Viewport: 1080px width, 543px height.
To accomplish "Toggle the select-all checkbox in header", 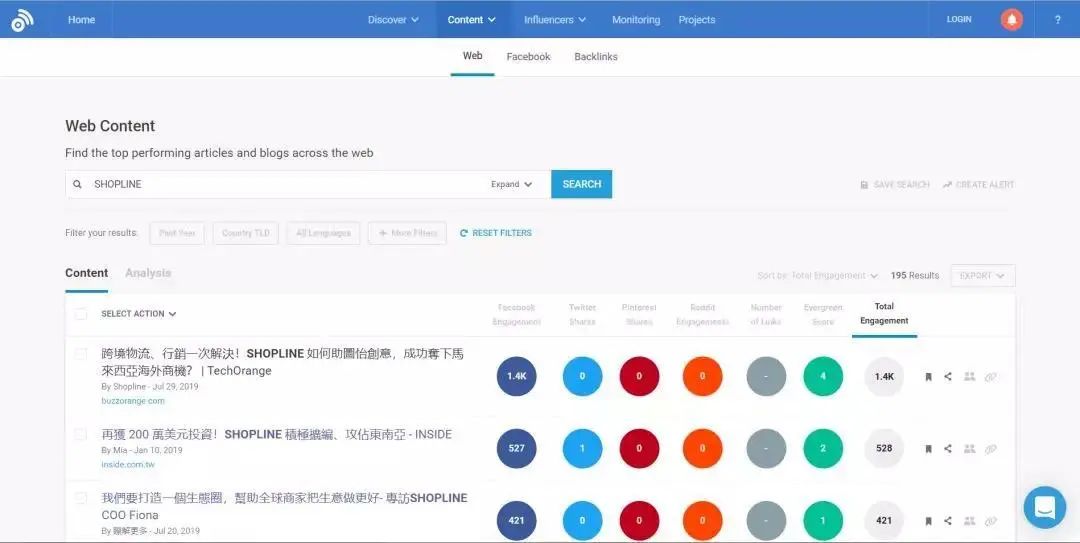I will point(81,314).
